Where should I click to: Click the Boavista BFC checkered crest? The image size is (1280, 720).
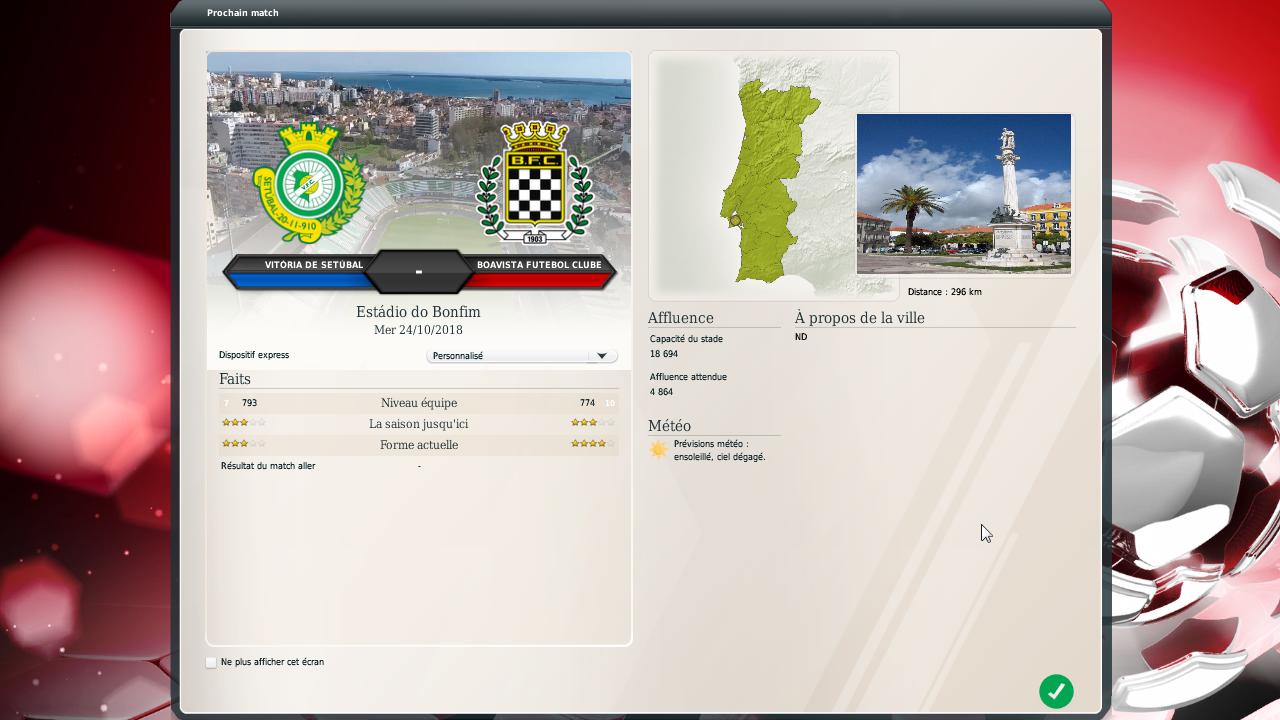click(535, 182)
